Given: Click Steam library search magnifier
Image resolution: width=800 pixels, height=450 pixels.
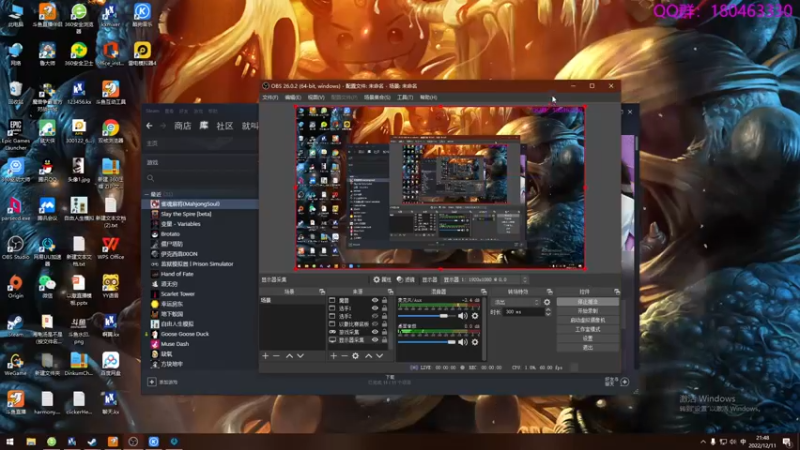Looking at the screenshot, I should [x=151, y=178].
